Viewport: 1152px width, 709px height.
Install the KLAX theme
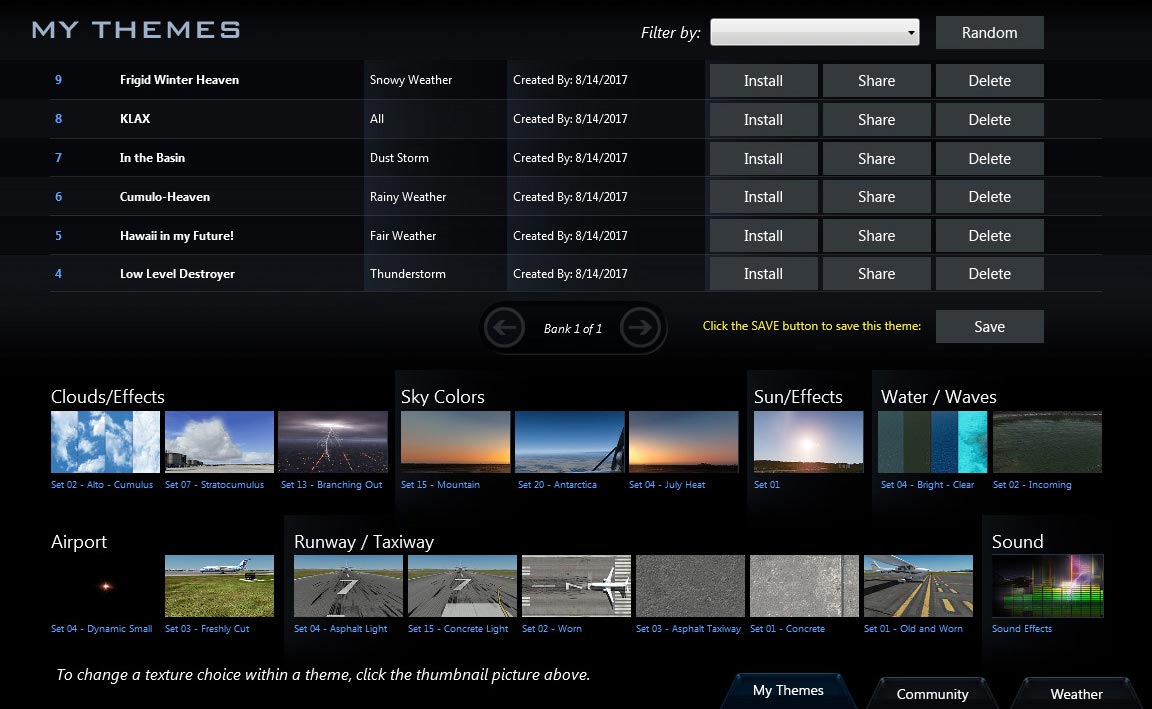763,119
